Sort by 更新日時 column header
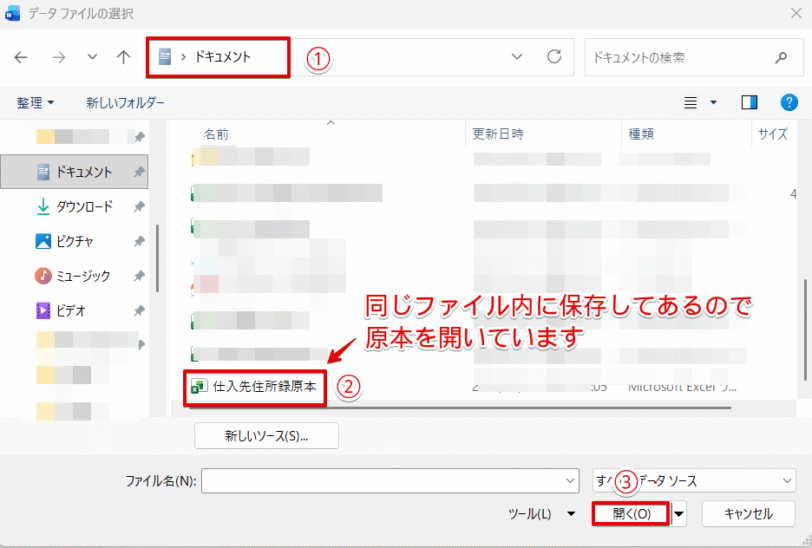The height and width of the screenshot is (548, 812). [x=498, y=134]
